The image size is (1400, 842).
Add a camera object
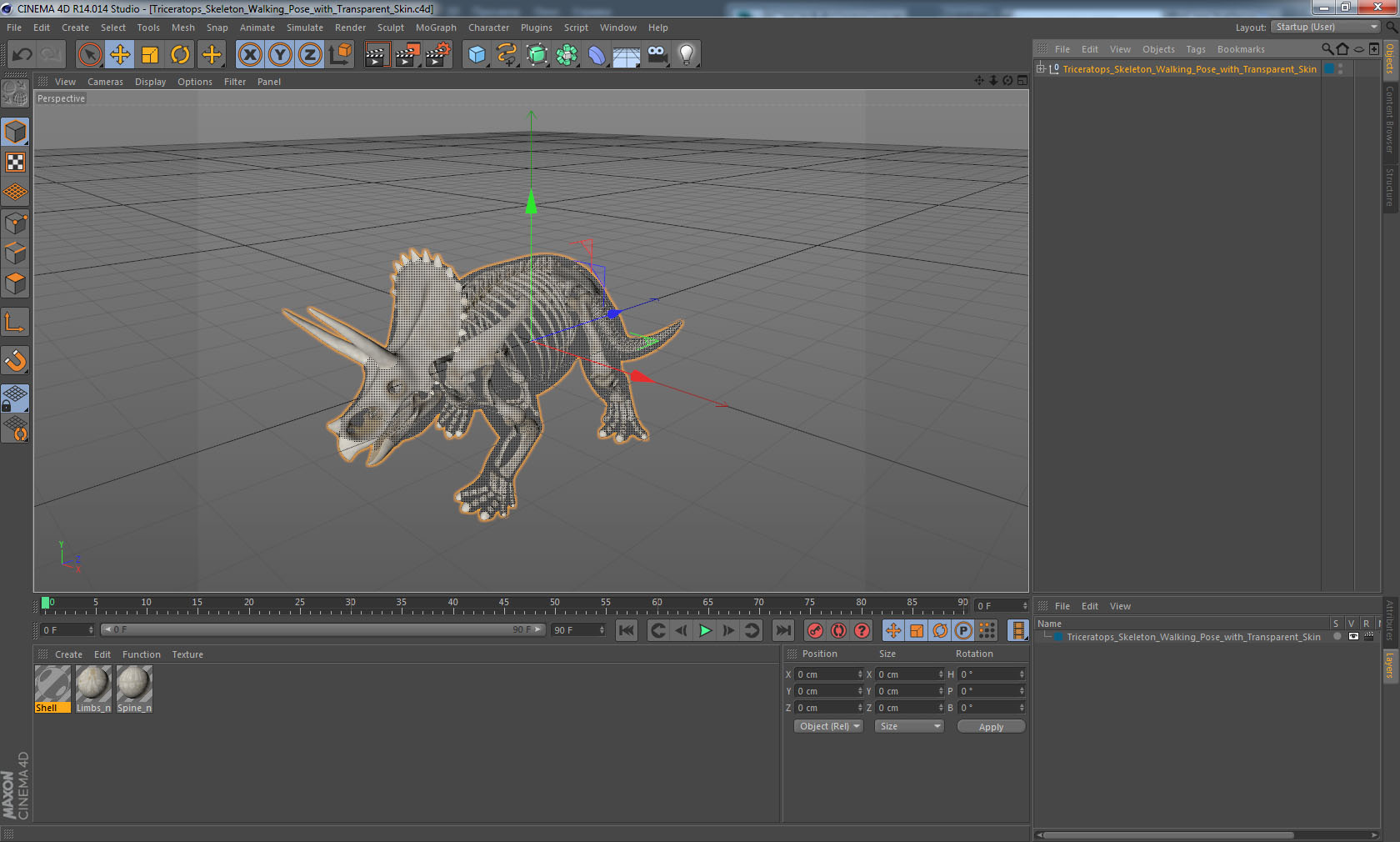[x=657, y=55]
